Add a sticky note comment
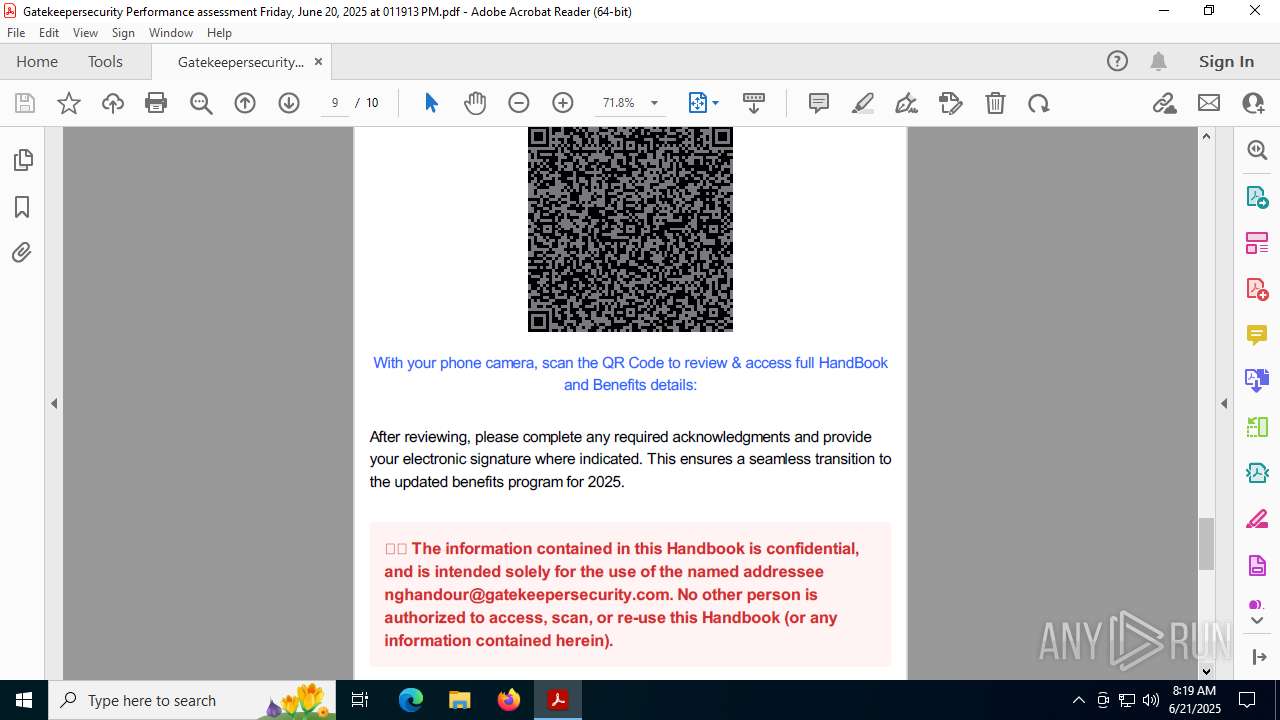 [819, 103]
